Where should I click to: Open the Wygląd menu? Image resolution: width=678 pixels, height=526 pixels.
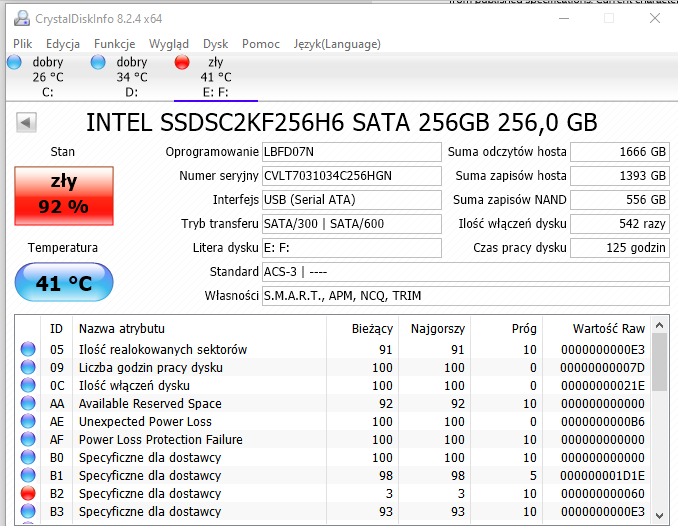pyautogui.click(x=169, y=44)
